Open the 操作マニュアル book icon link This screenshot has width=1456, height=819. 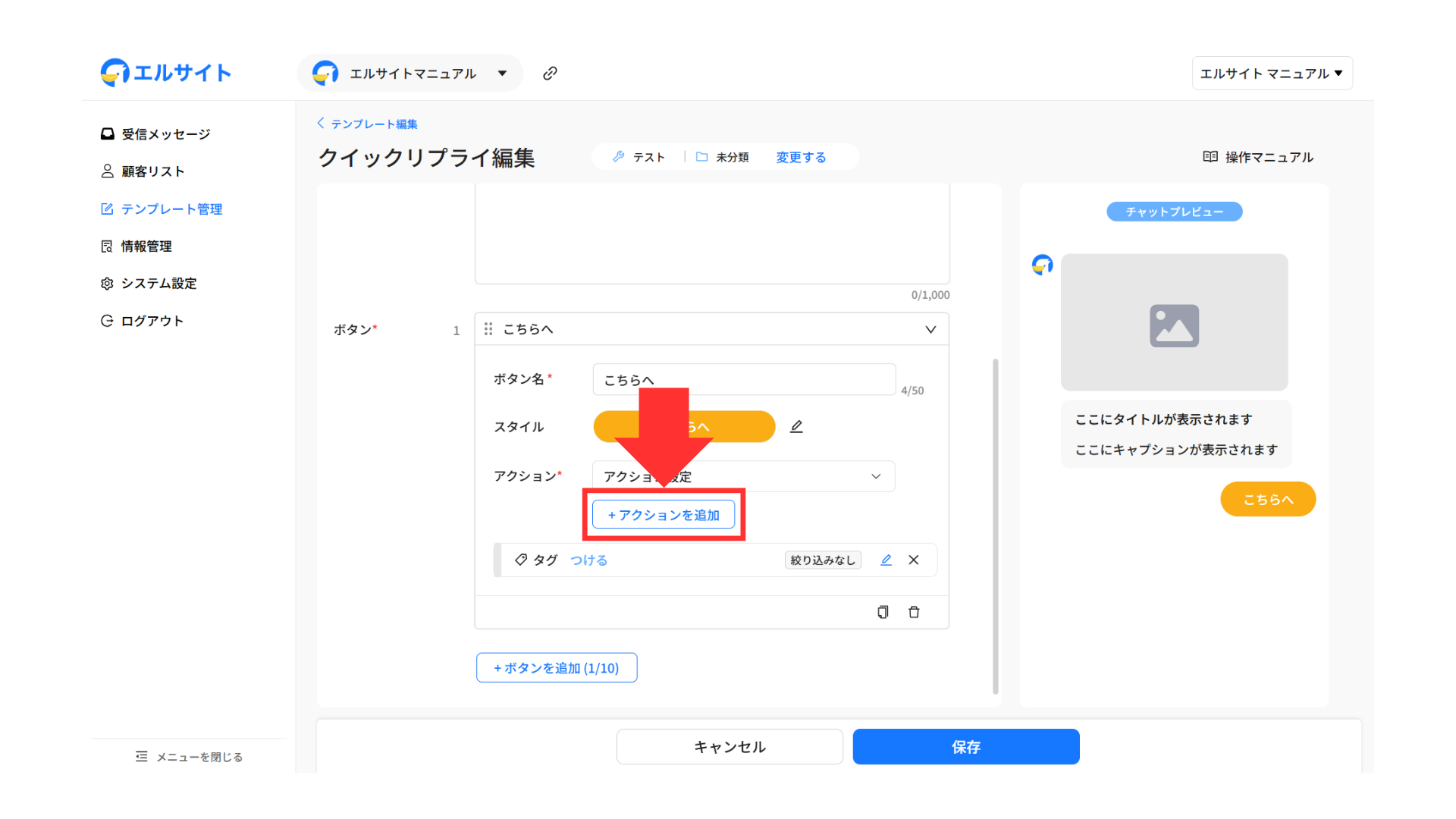[x=1258, y=157]
